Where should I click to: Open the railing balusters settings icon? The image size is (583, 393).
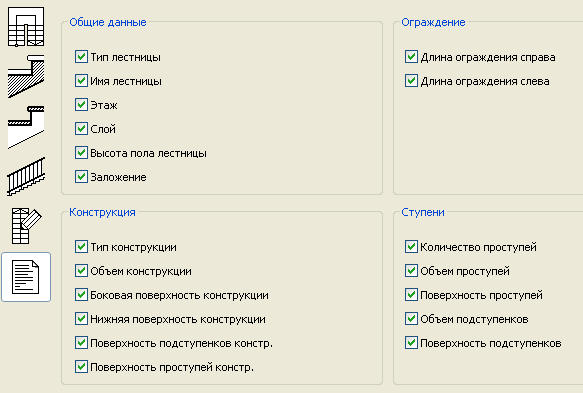click(26, 177)
